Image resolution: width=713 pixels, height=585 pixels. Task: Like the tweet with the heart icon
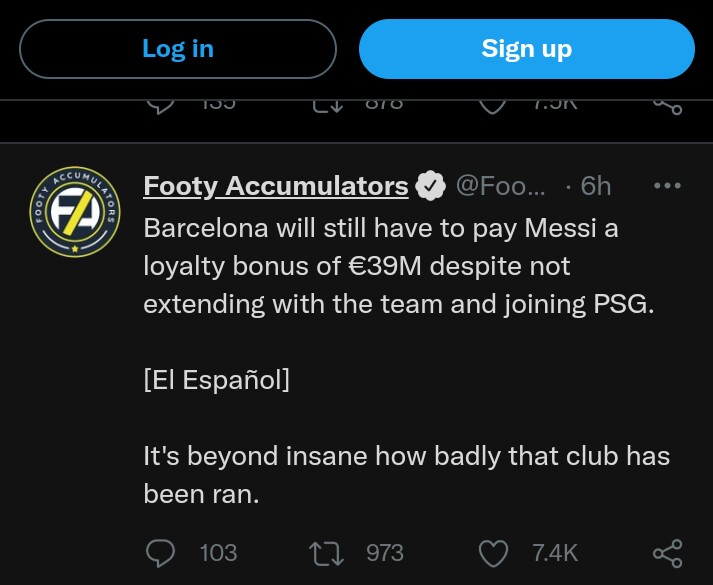click(x=493, y=554)
